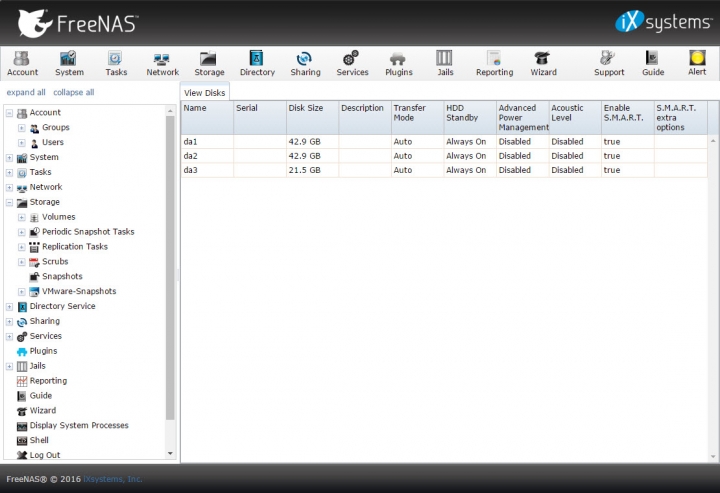Expand the VMware-Snapshots node
720x493 pixels.
click(22, 292)
